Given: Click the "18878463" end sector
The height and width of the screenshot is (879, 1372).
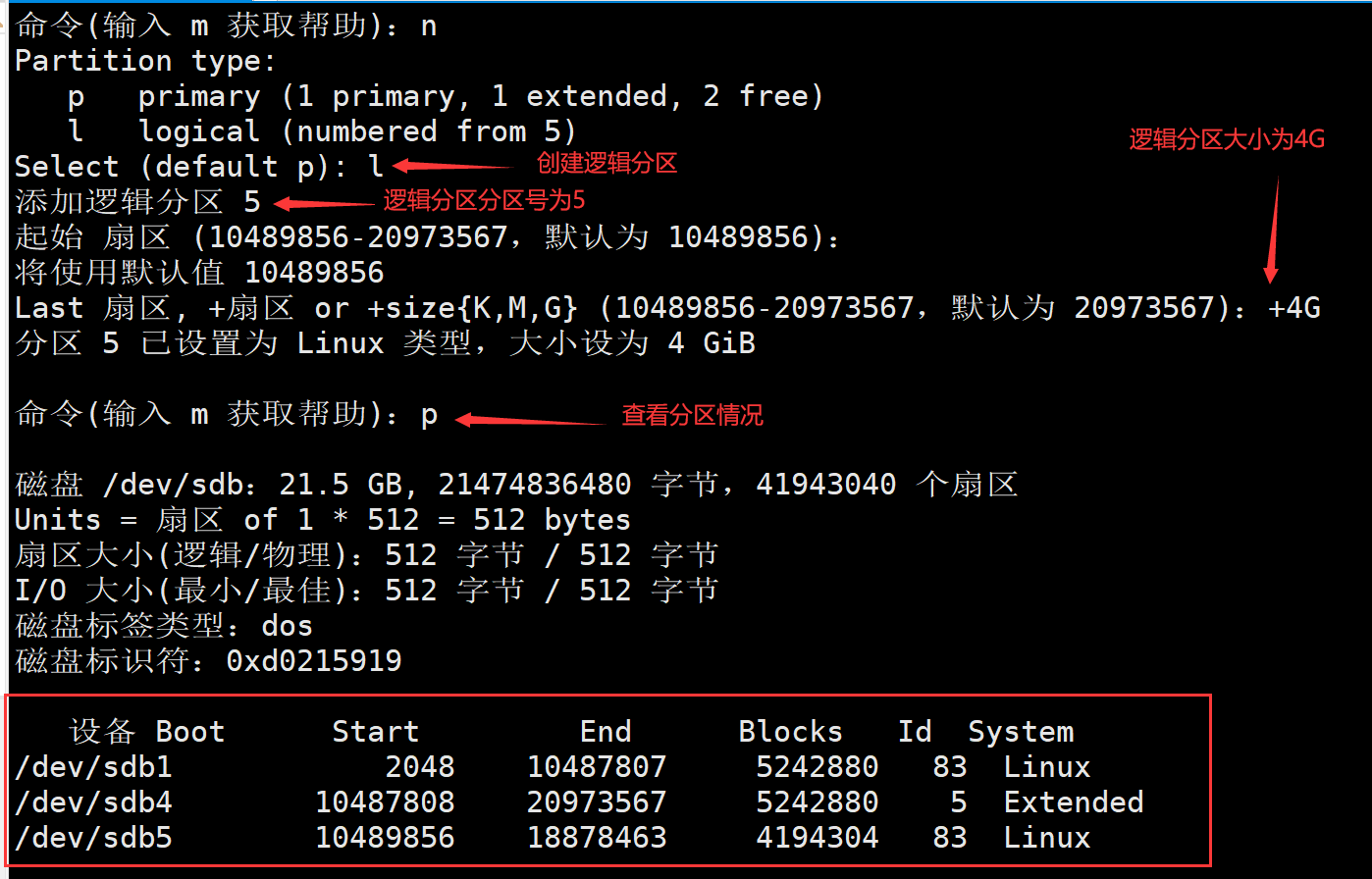Looking at the screenshot, I should [597, 838].
